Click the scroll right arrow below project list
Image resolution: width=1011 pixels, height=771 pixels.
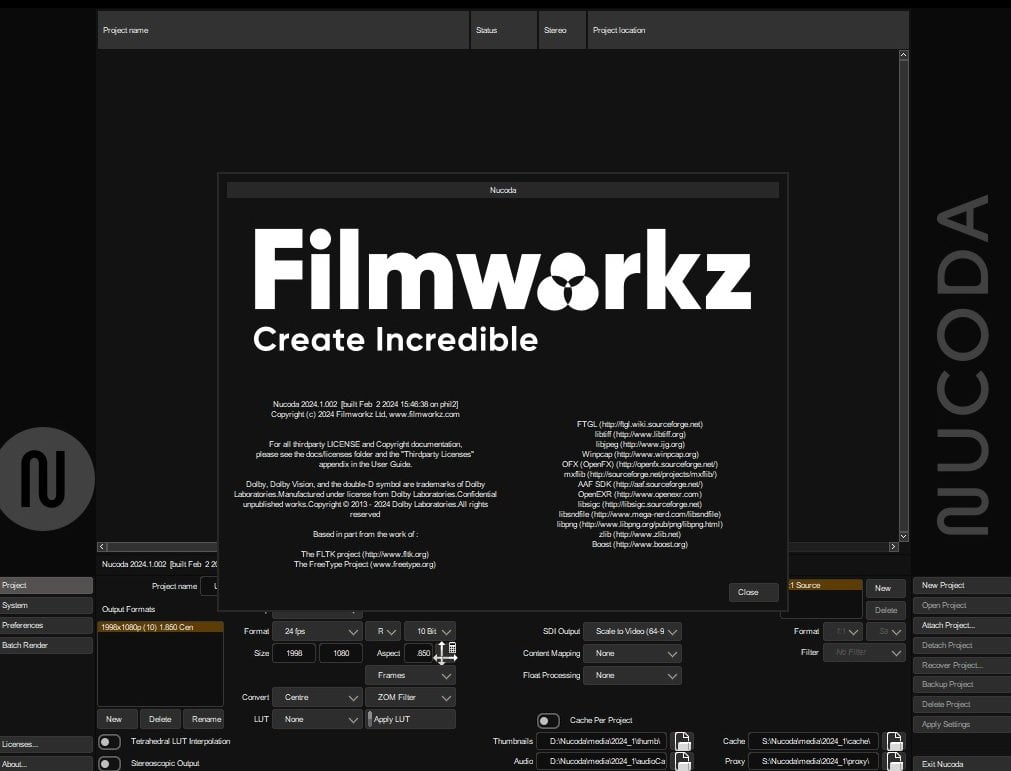coord(893,547)
